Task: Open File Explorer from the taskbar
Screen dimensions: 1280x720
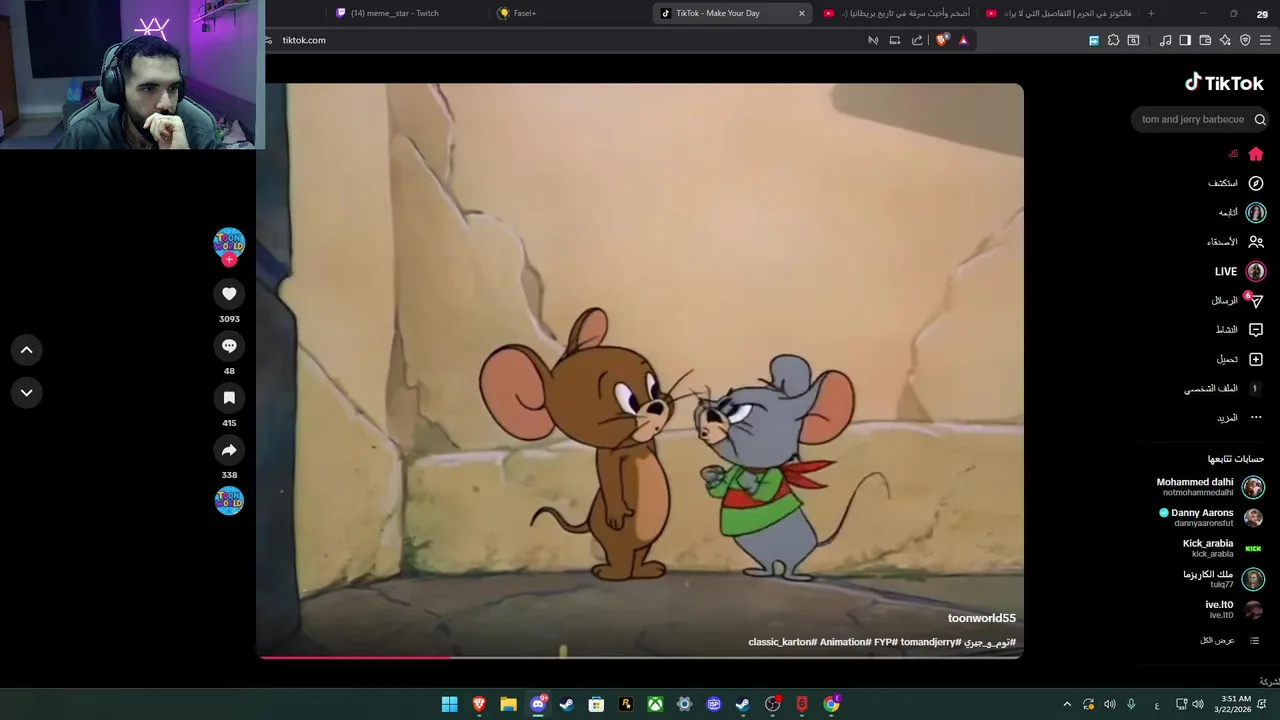Action: pyautogui.click(x=508, y=704)
